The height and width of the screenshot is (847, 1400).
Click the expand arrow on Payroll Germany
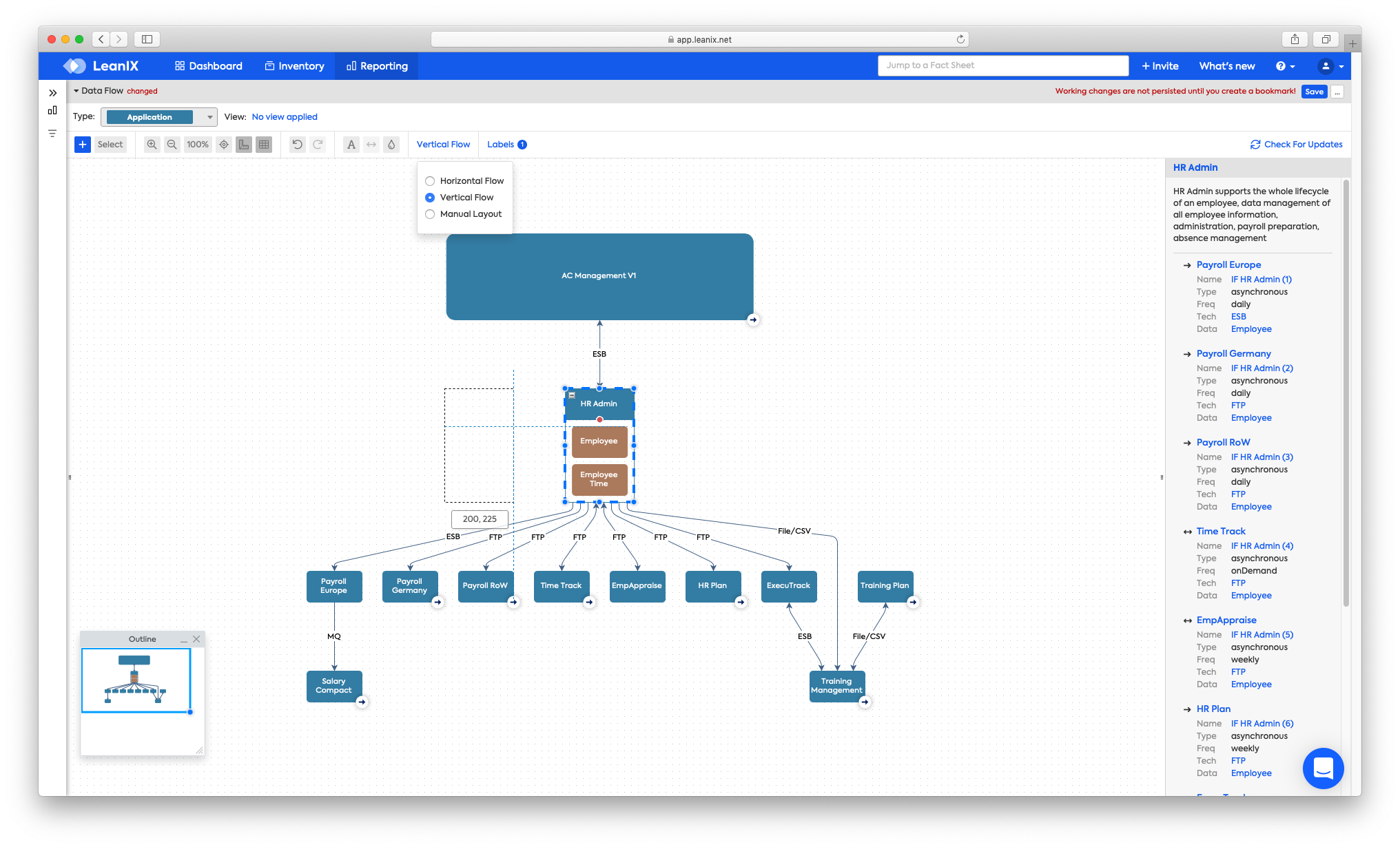[x=437, y=602]
